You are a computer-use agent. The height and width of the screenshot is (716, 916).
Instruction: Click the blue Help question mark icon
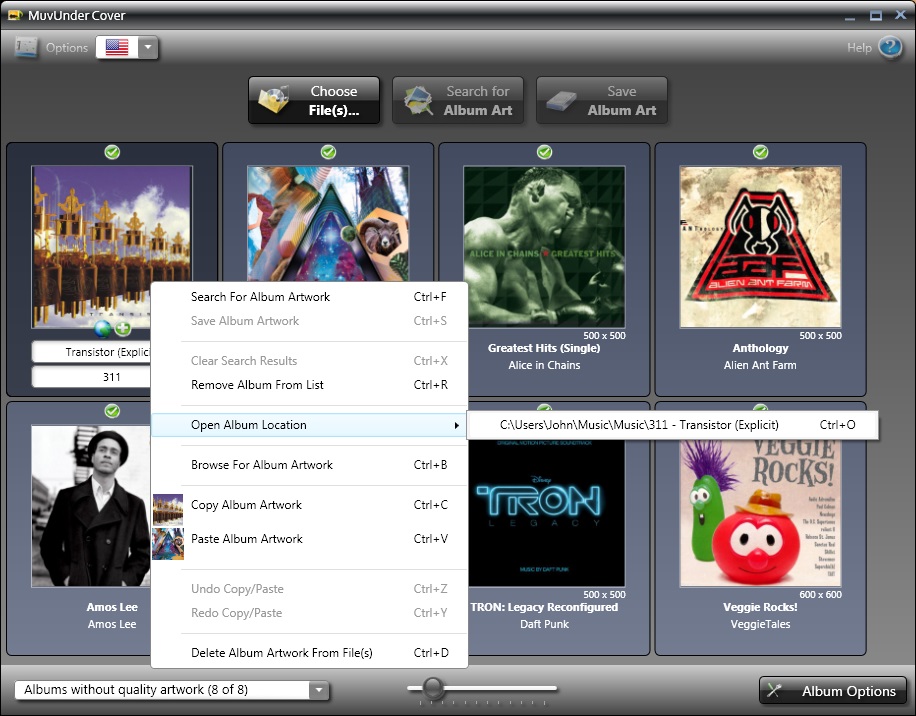click(889, 47)
